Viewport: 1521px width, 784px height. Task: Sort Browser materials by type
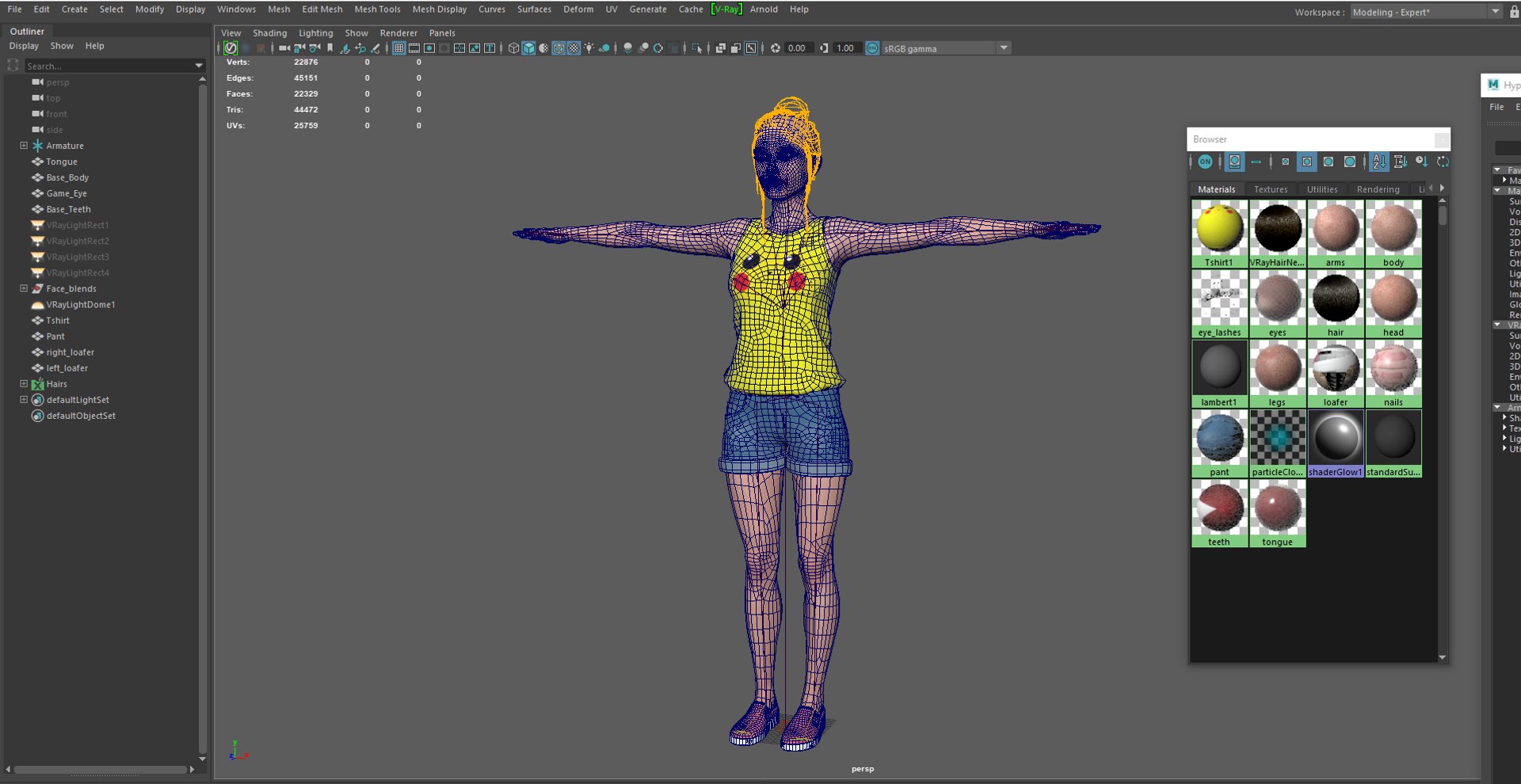click(x=1401, y=162)
